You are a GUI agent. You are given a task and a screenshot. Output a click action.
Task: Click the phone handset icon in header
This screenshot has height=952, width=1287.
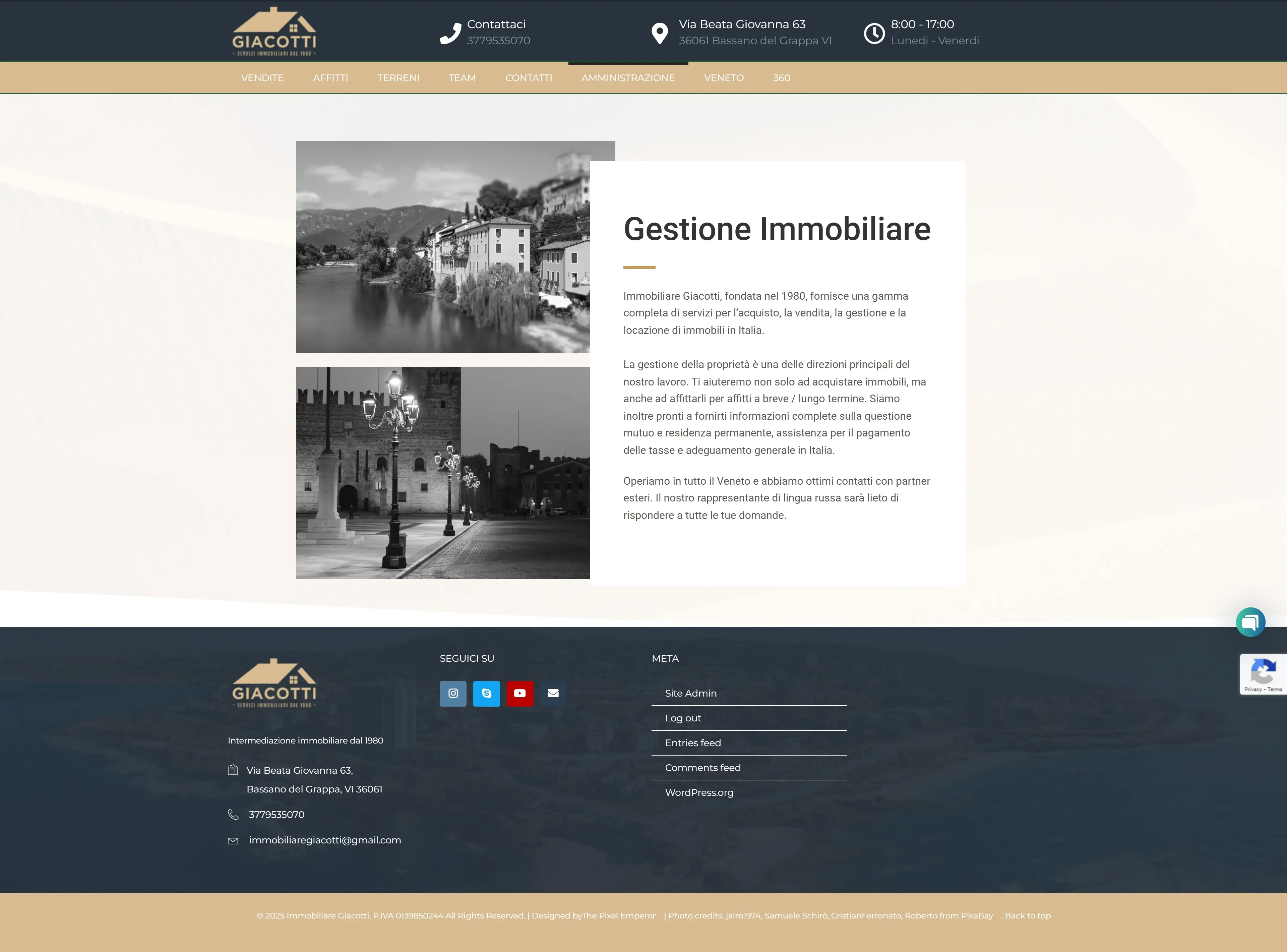[450, 33]
